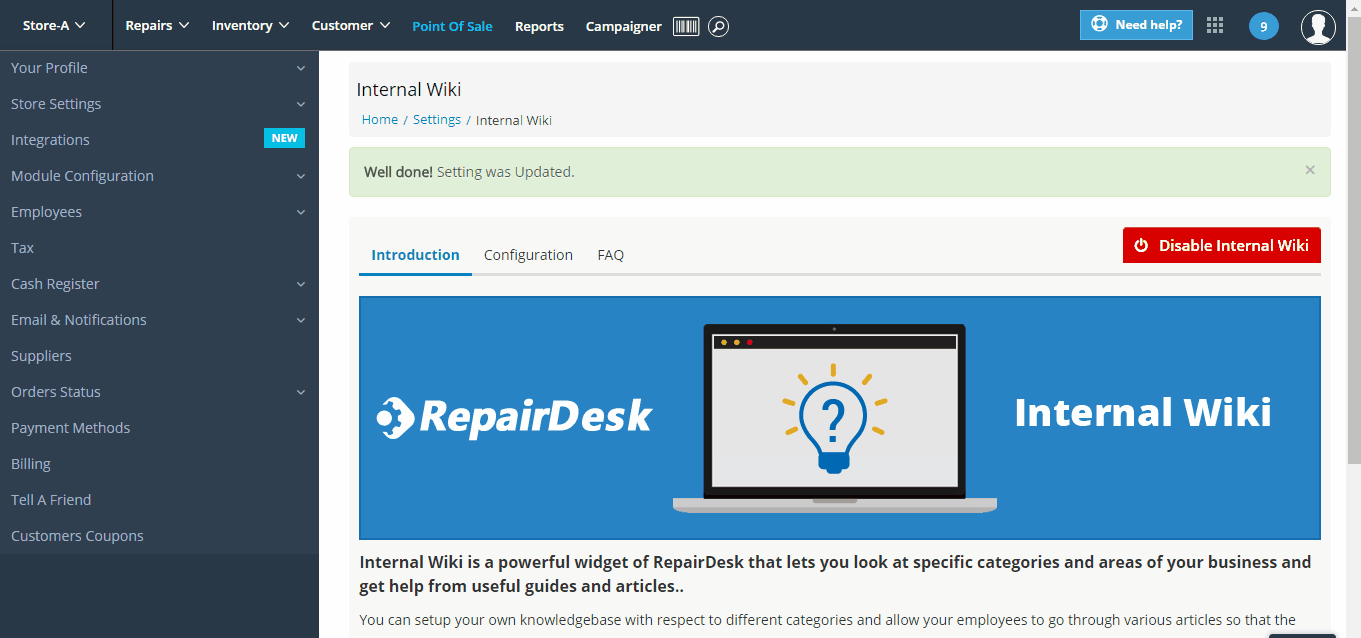The image size is (1361, 638).
Task: Open the search magnifier icon
Action: click(718, 26)
